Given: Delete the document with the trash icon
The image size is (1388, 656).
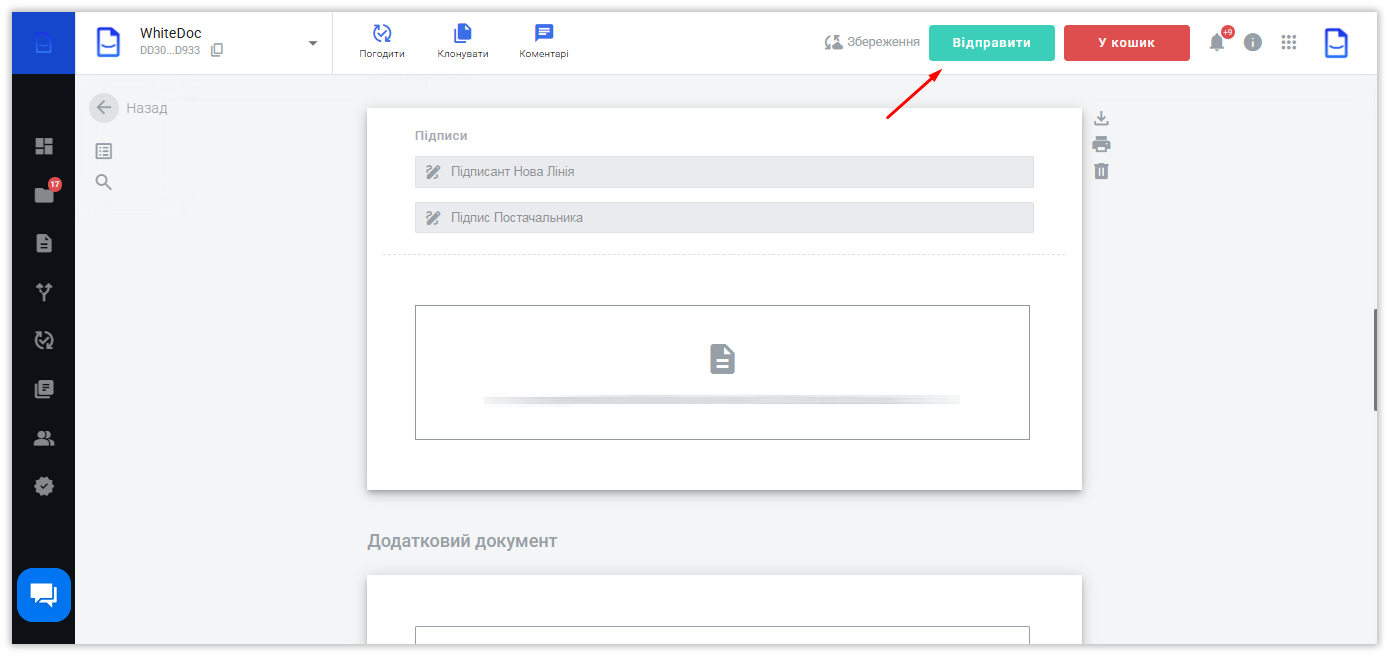Looking at the screenshot, I should (x=1101, y=171).
